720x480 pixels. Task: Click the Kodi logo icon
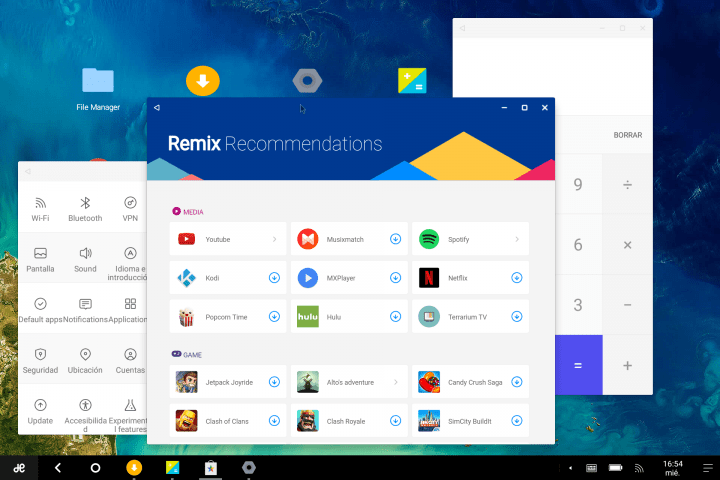(x=186, y=278)
